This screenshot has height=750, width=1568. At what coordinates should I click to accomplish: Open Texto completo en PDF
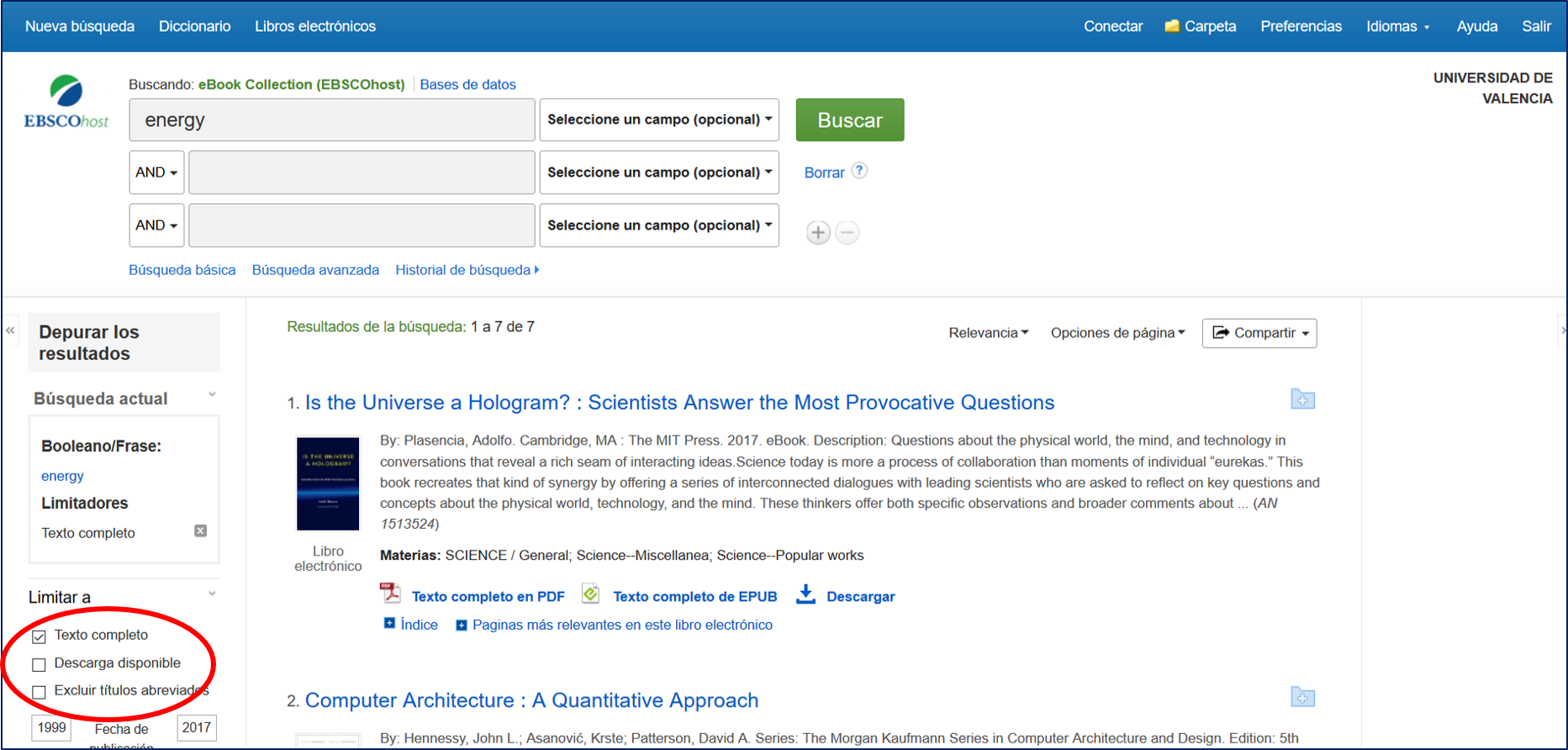tap(488, 596)
